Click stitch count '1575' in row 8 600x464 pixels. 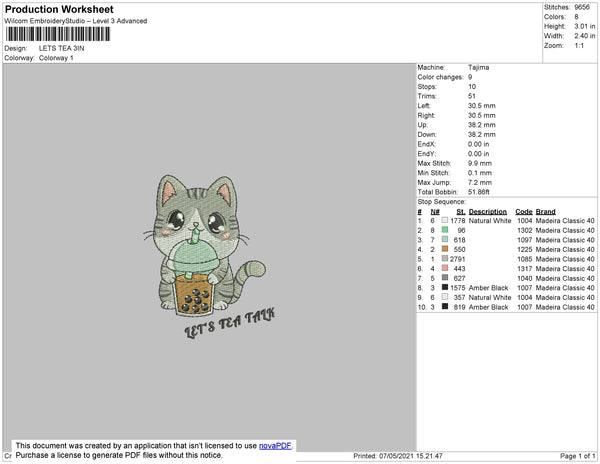[458, 288]
